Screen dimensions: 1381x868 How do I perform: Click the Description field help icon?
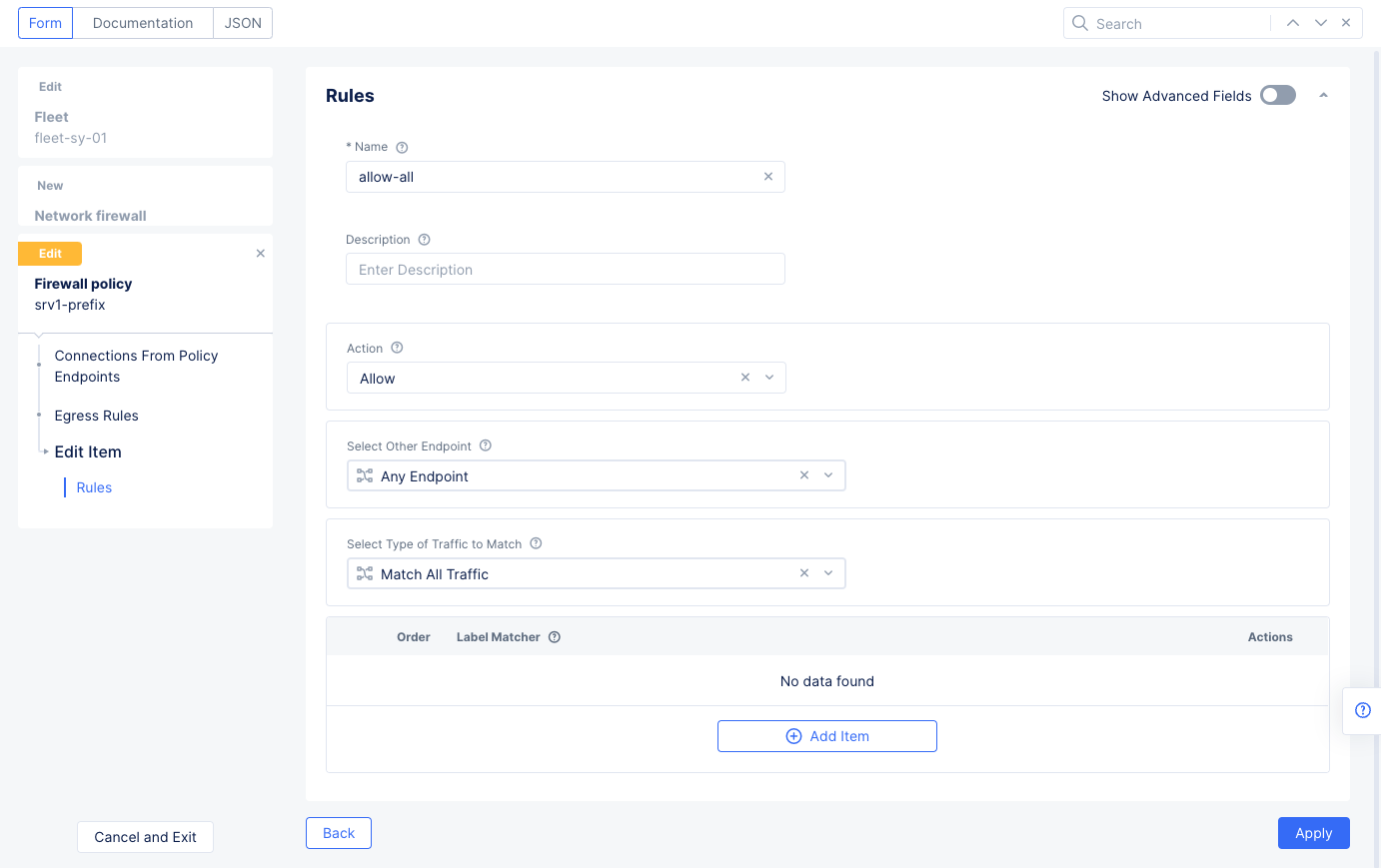[424, 240]
